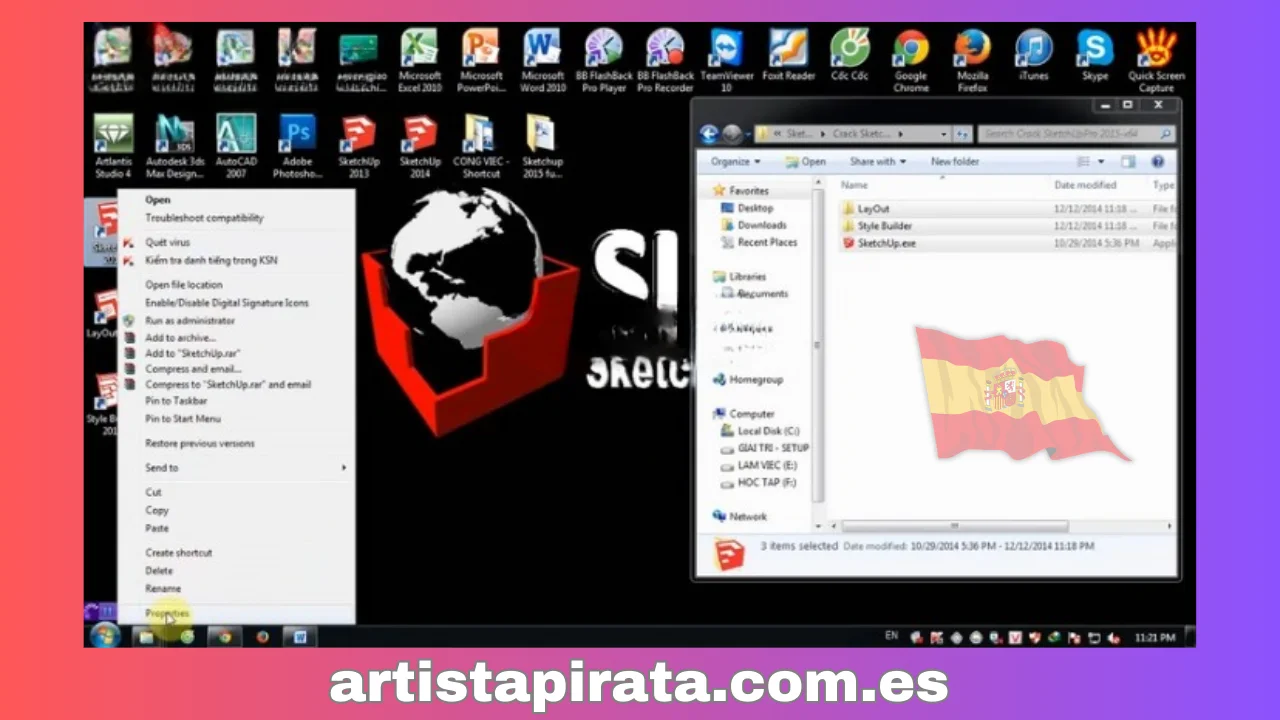1280x720 pixels.
Task: Open Skype desktop icon
Action: 1095,55
